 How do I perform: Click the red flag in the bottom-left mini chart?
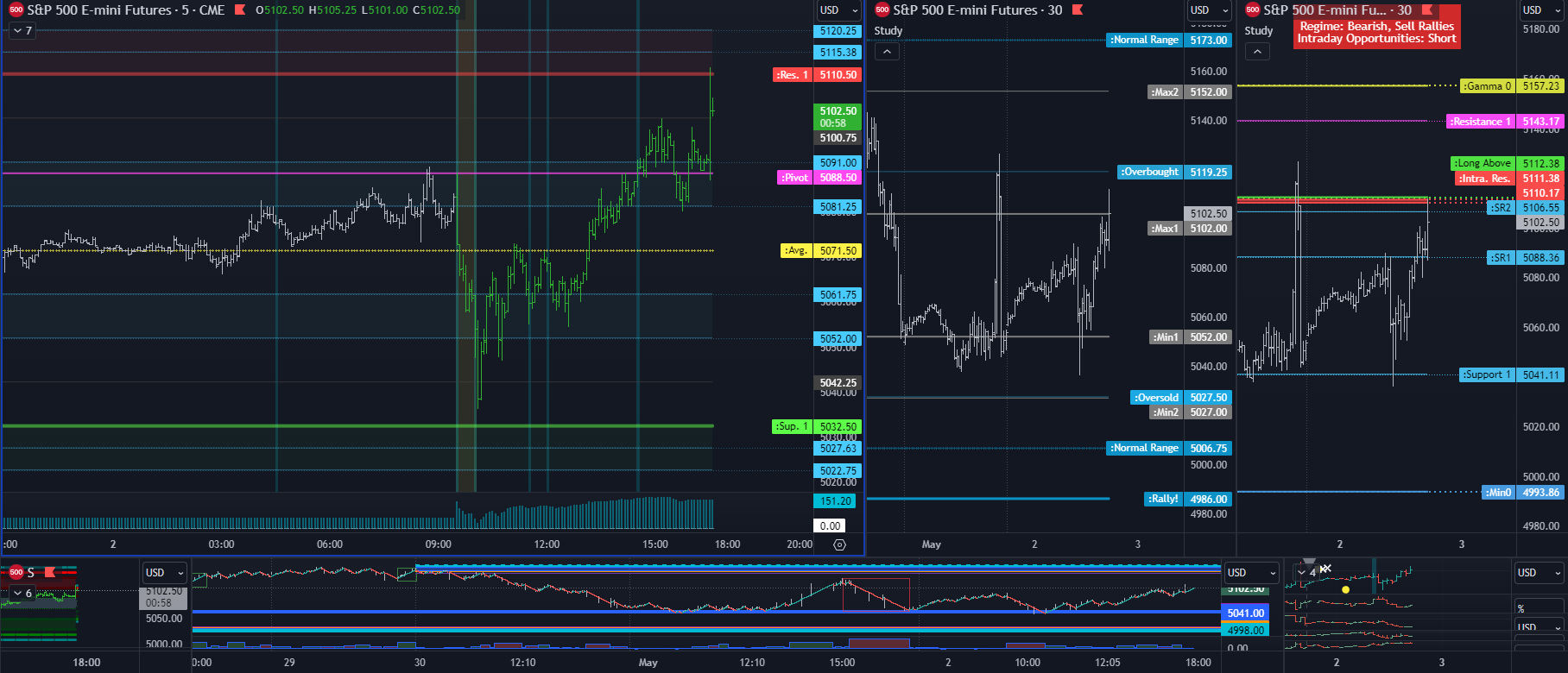[x=50, y=572]
